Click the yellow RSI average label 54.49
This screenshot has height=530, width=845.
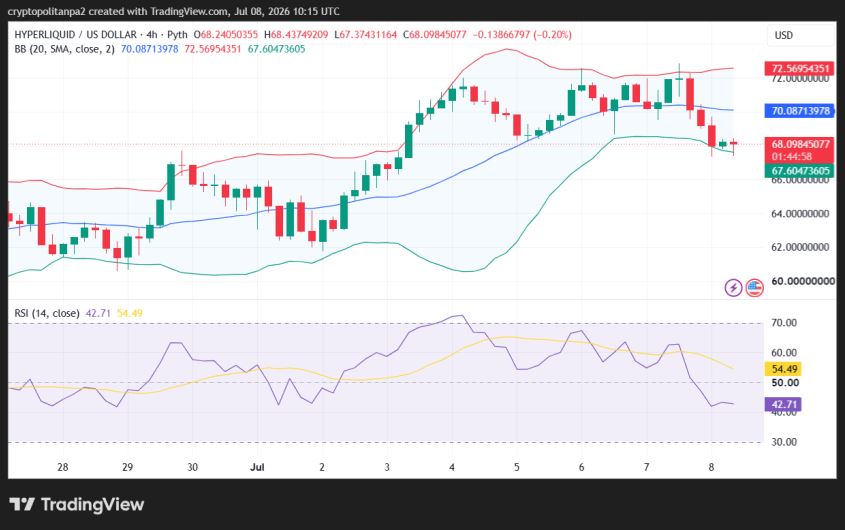[784, 369]
